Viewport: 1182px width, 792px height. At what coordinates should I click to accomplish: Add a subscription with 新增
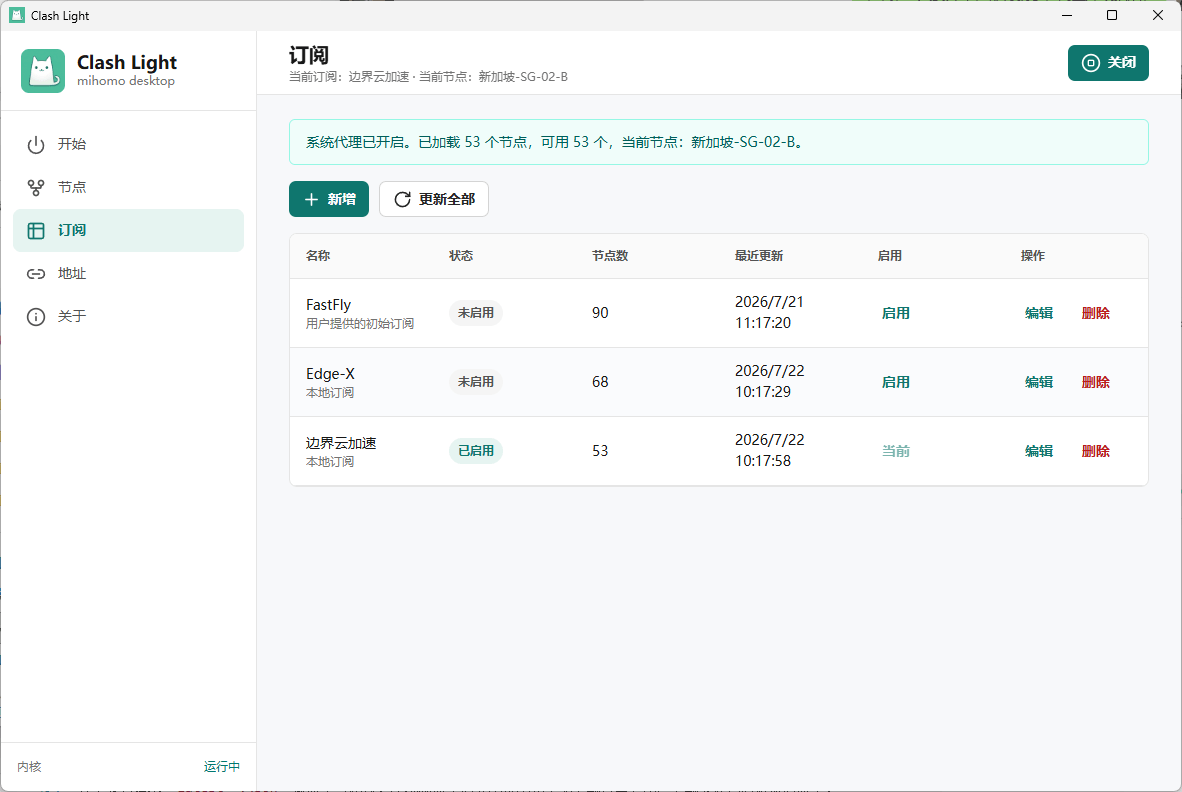329,199
